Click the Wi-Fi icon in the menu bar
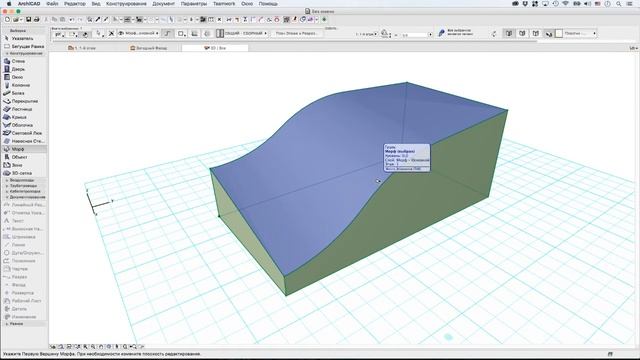The width and height of the screenshot is (640, 360). 566,4
